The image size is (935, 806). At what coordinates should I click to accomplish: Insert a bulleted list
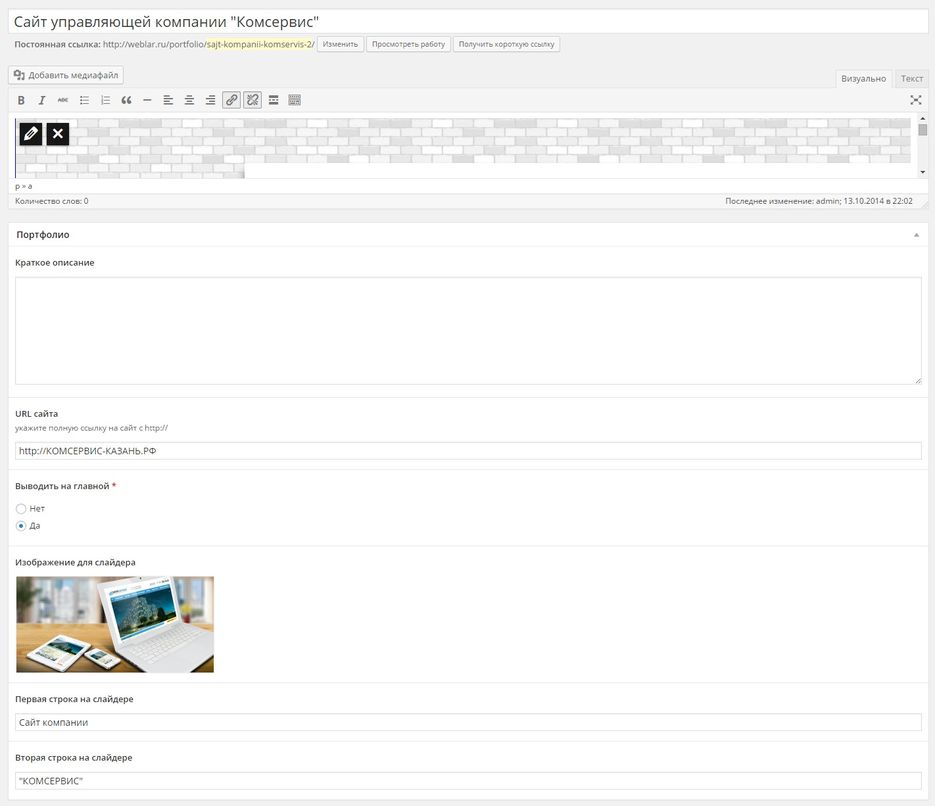84,100
